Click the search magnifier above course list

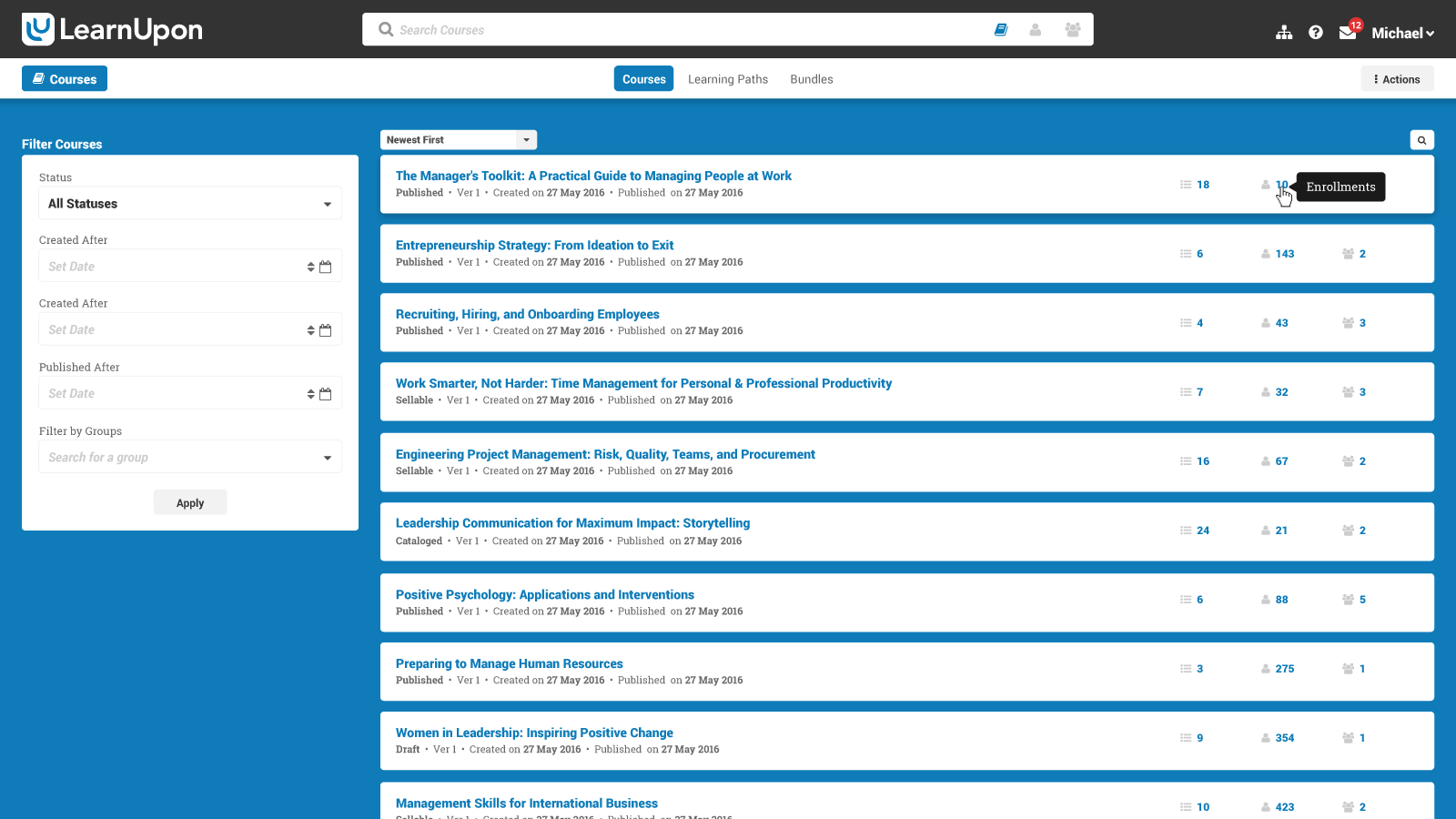point(1421,139)
